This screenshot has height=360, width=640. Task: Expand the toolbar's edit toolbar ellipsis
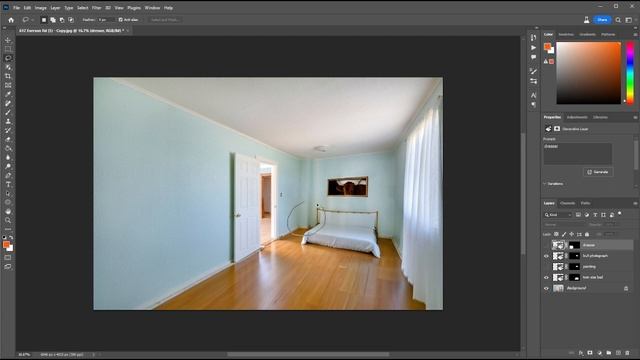tap(8, 229)
